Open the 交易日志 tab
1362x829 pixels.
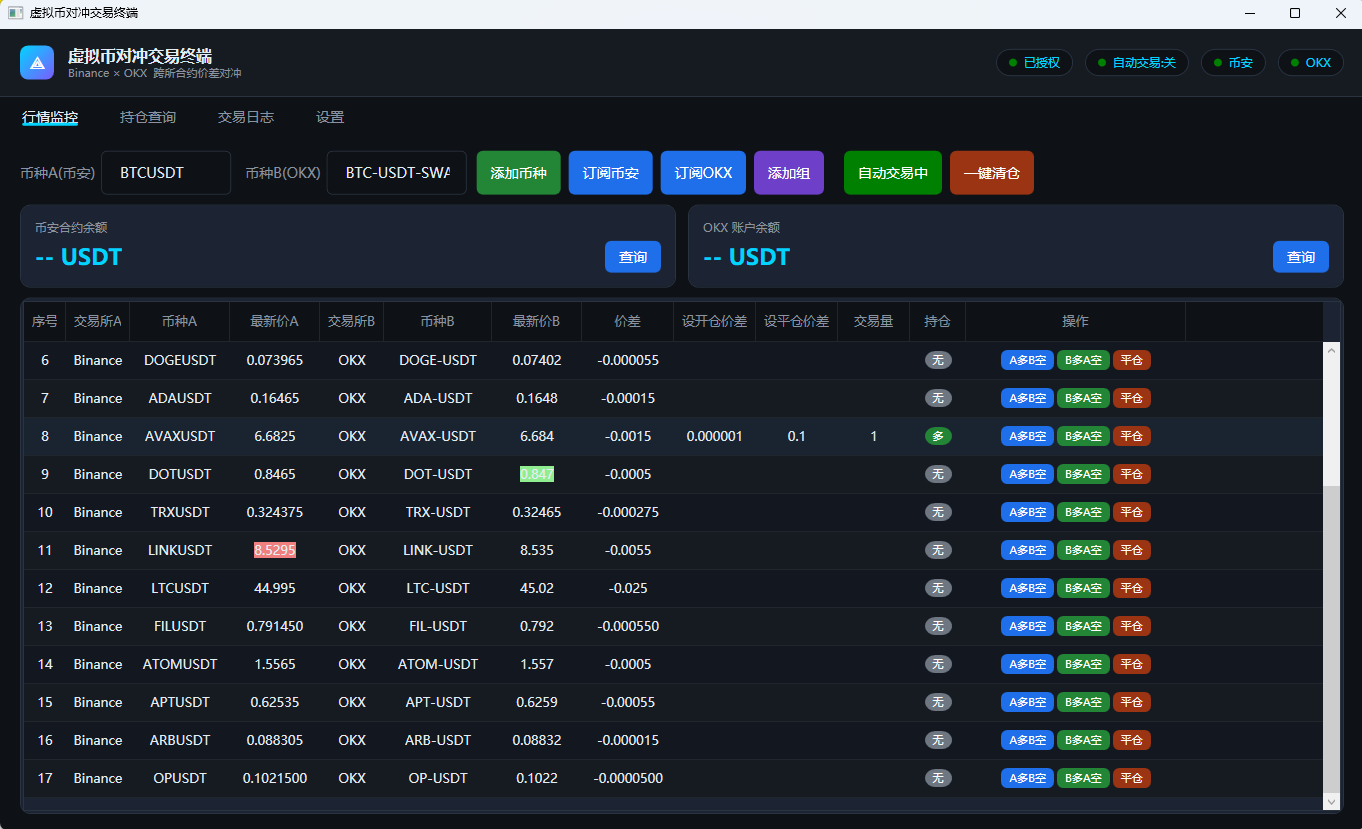coord(246,117)
